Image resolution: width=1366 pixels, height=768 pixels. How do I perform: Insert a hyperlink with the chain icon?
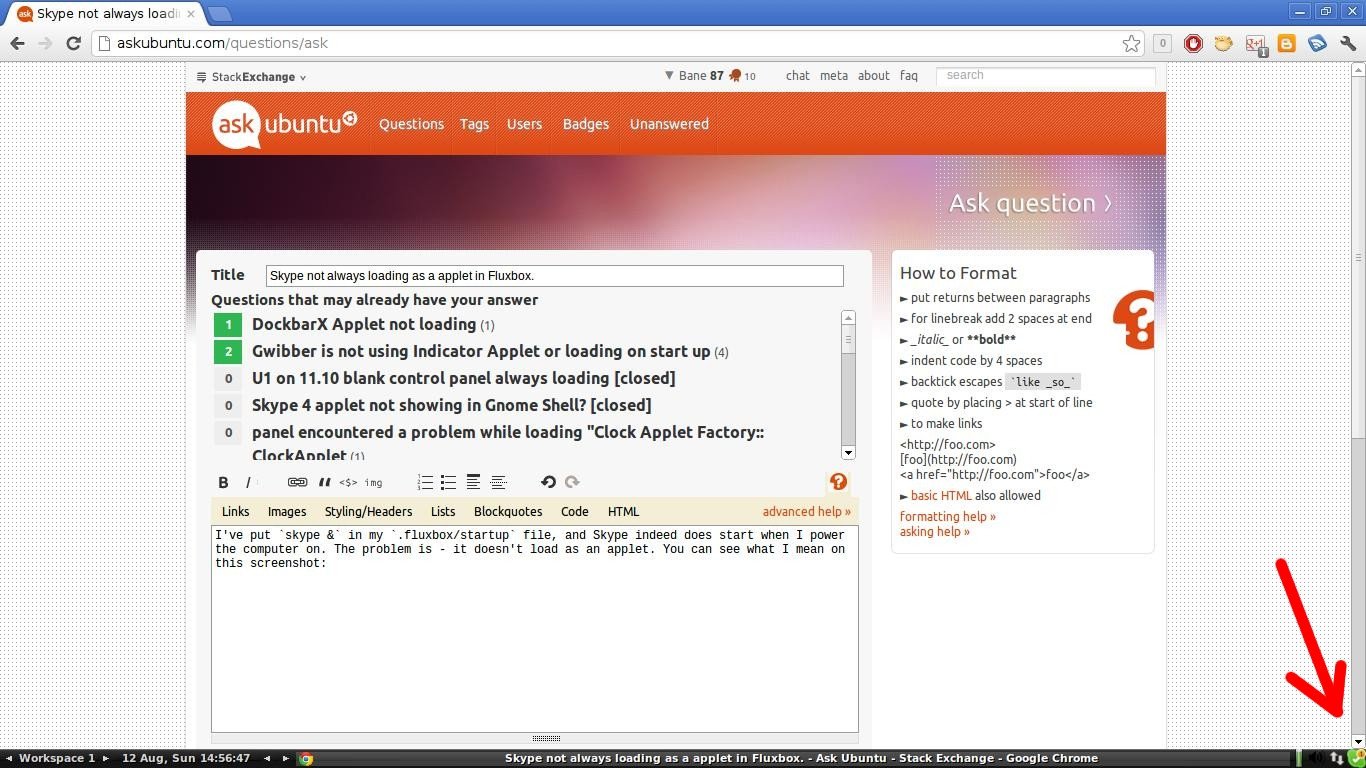(x=297, y=482)
